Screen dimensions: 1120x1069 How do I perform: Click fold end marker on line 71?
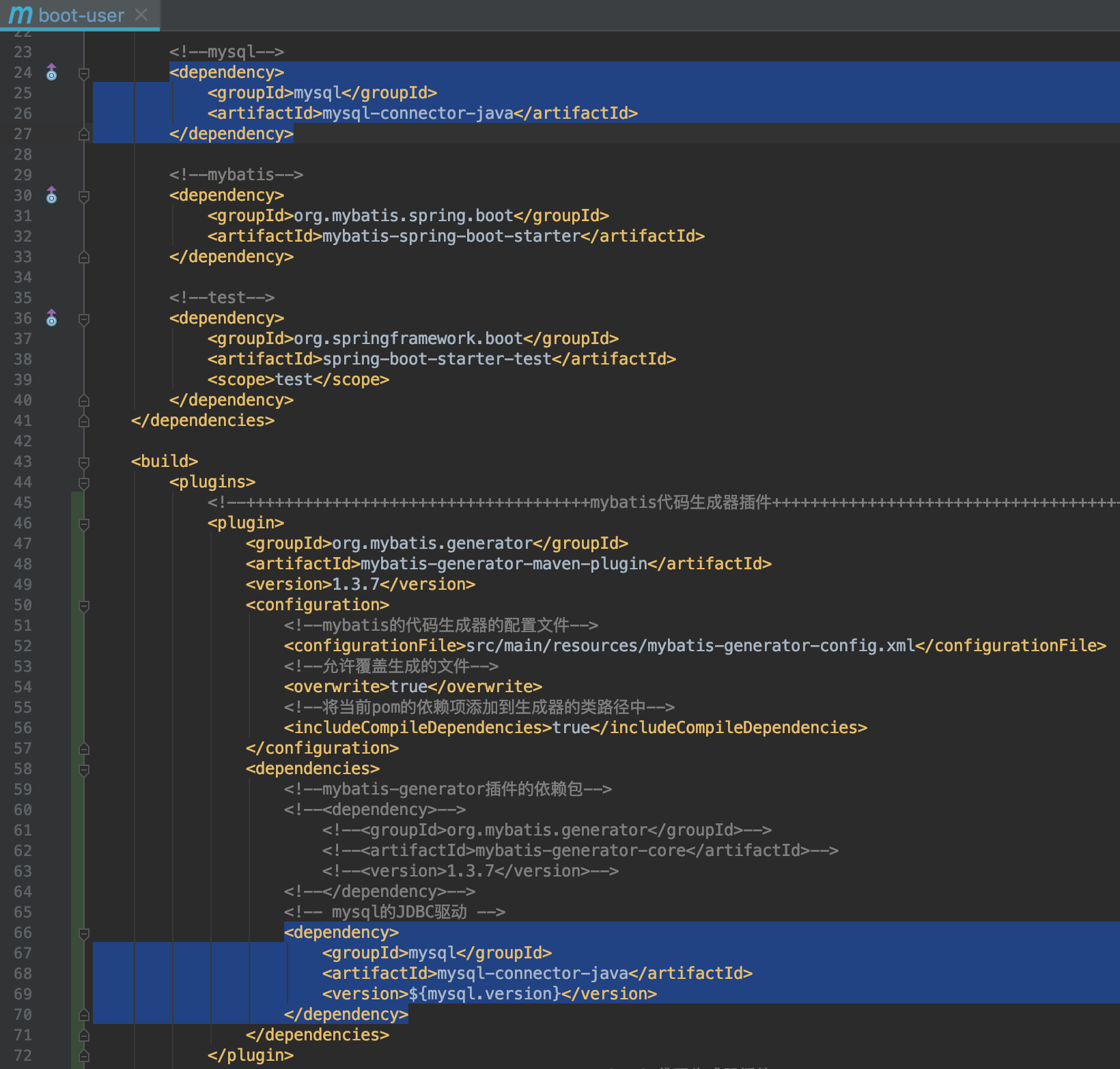pyautogui.click(x=84, y=1035)
